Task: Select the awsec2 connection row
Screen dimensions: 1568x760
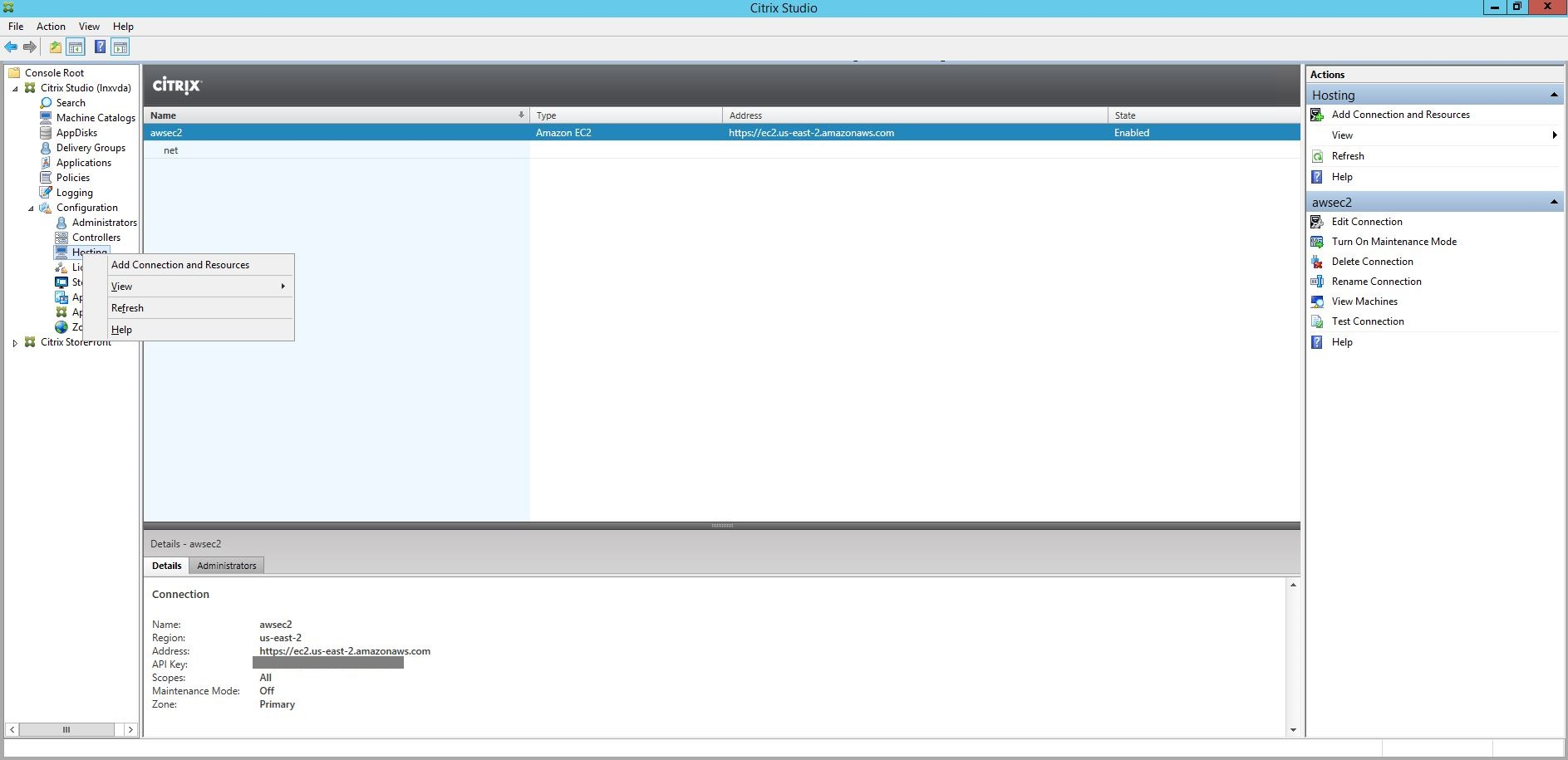Action: pos(721,133)
